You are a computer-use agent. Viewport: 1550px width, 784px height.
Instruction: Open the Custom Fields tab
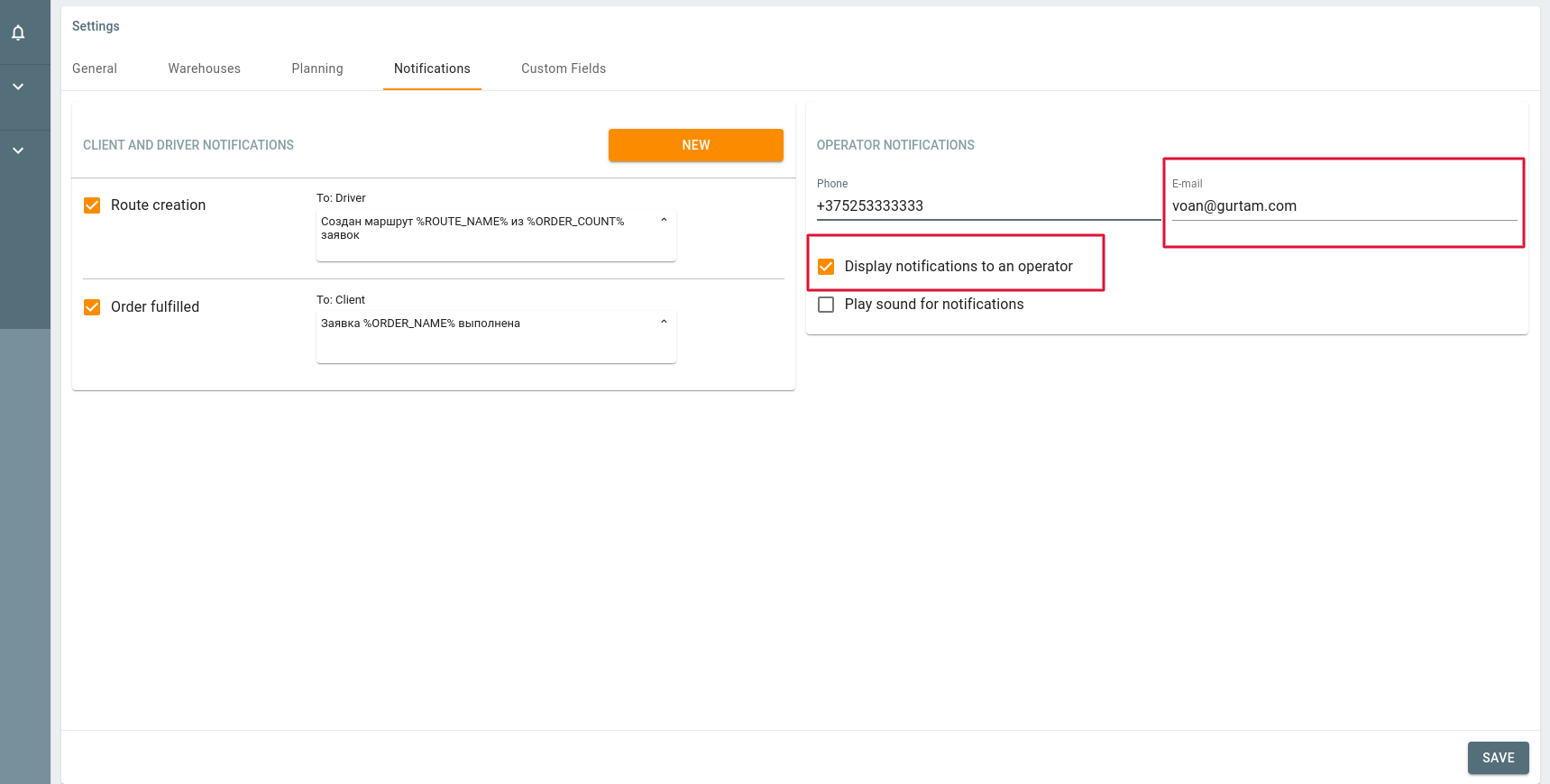tap(564, 68)
